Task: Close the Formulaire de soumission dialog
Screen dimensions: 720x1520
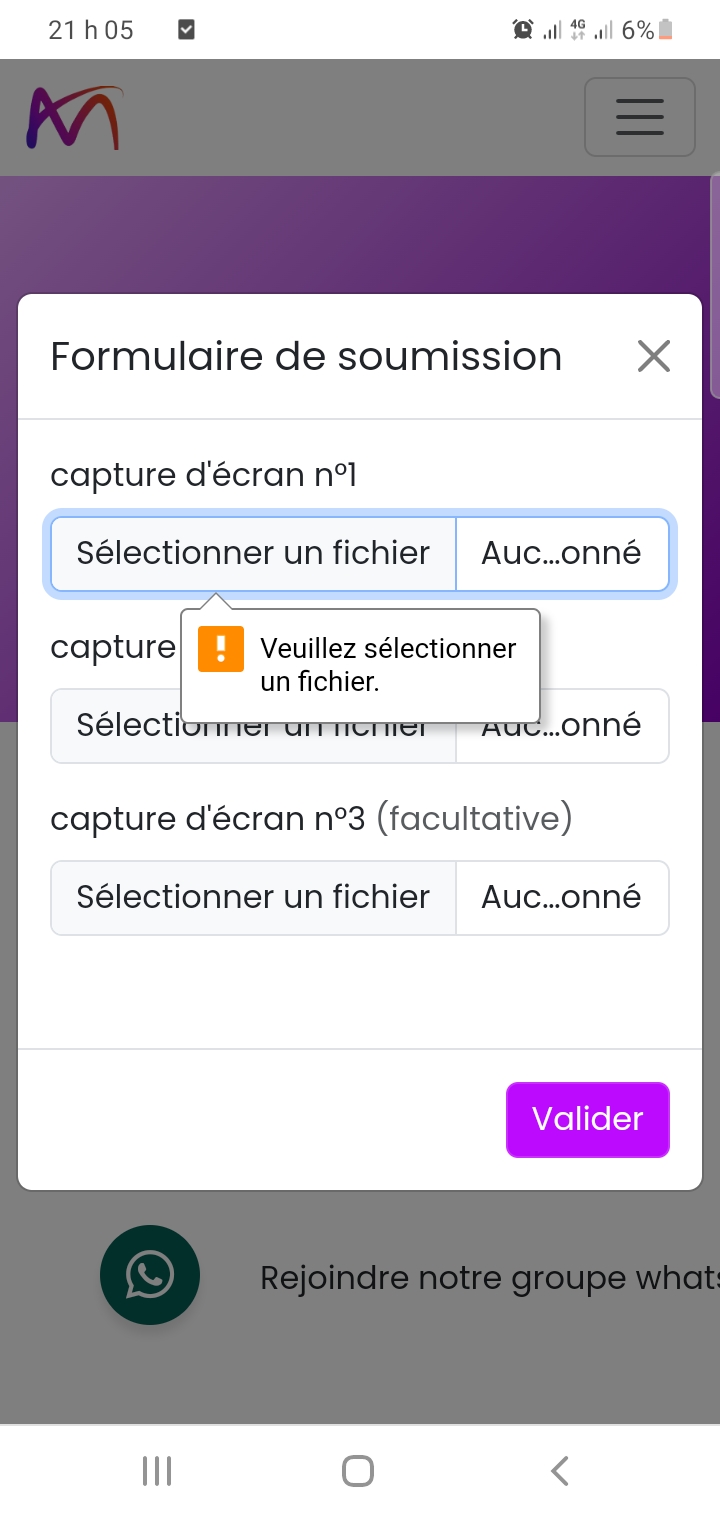Action: click(654, 356)
